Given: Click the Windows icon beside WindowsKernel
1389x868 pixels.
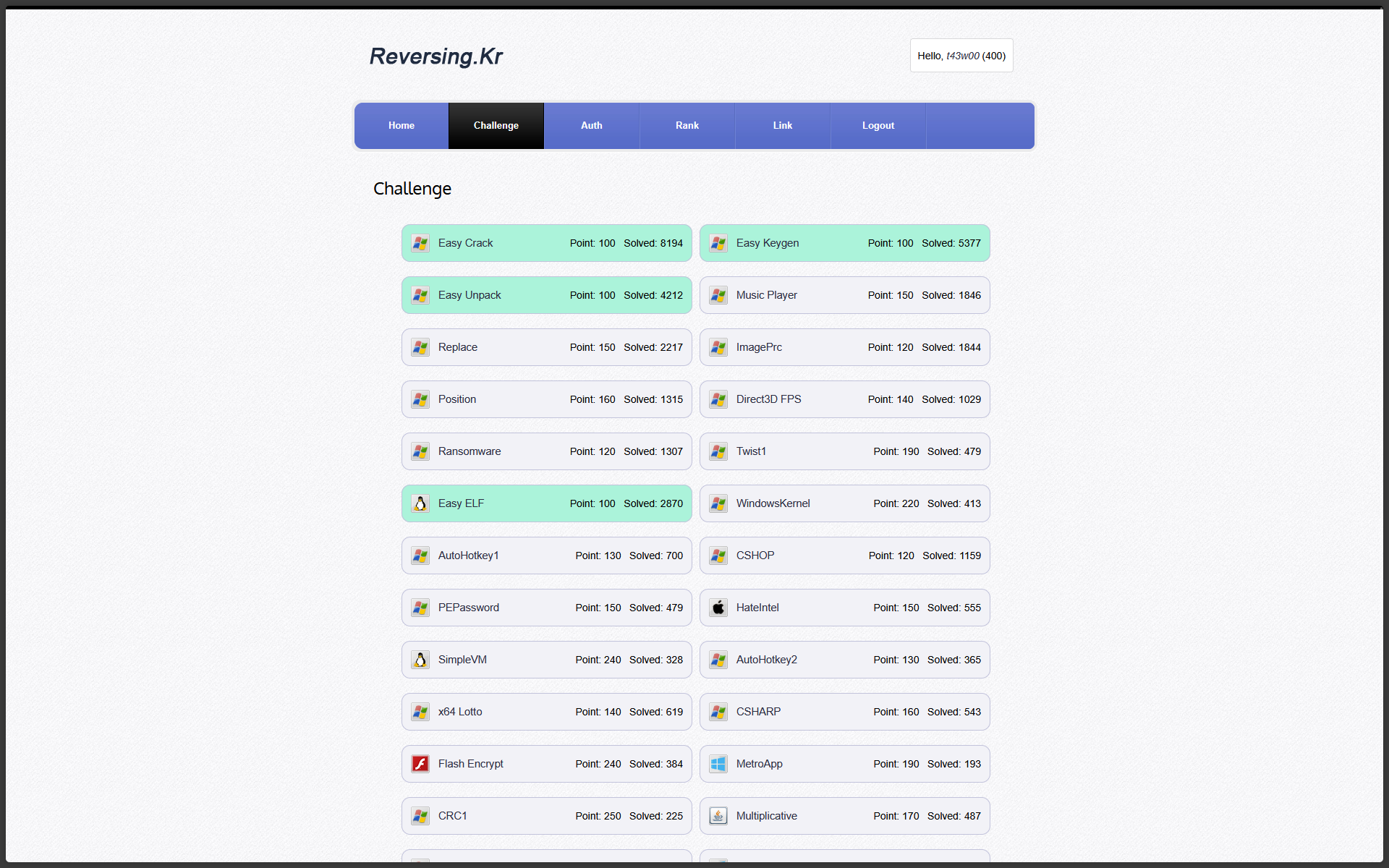Looking at the screenshot, I should [x=718, y=504].
